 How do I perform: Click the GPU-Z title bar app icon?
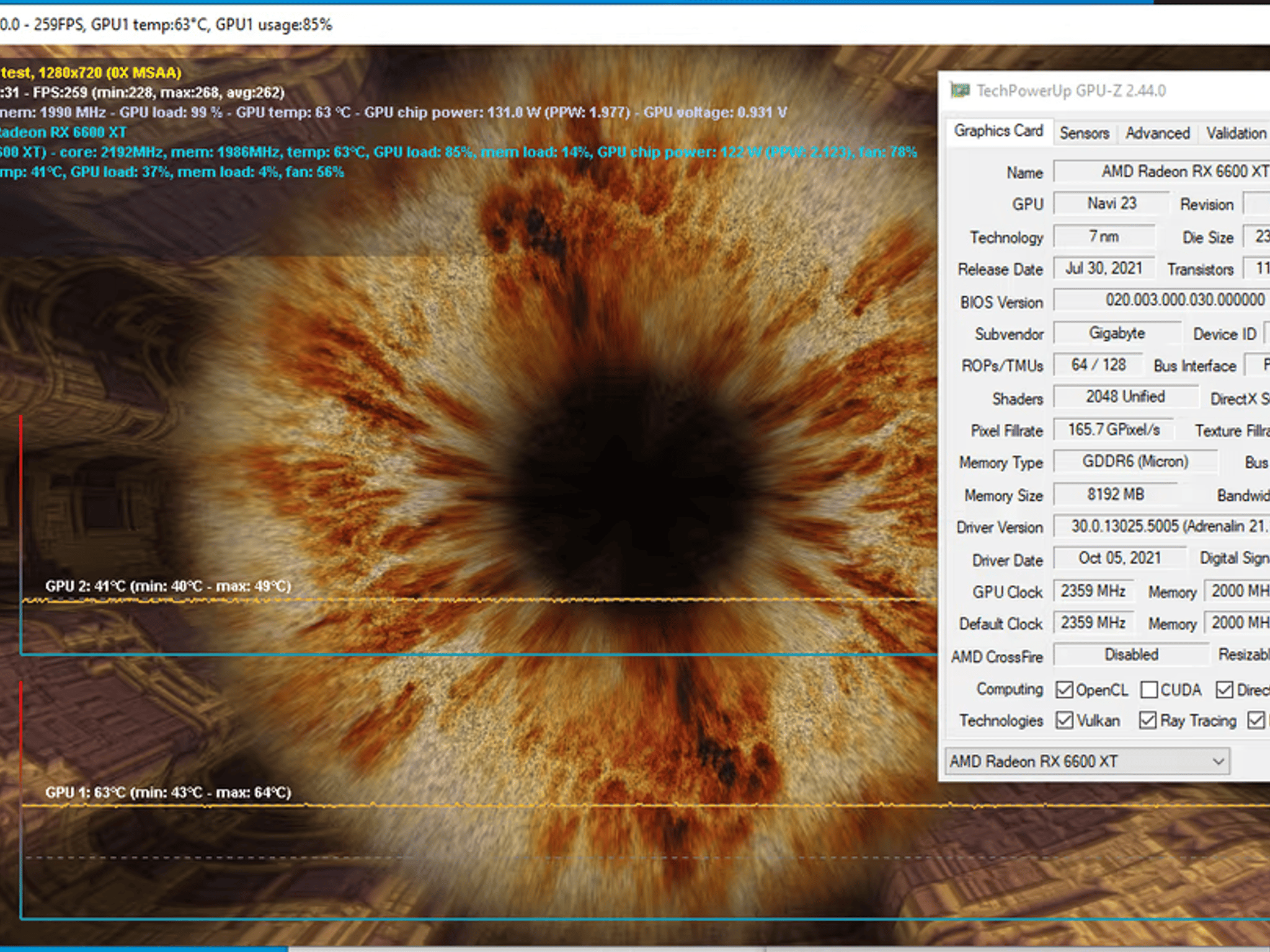960,90
